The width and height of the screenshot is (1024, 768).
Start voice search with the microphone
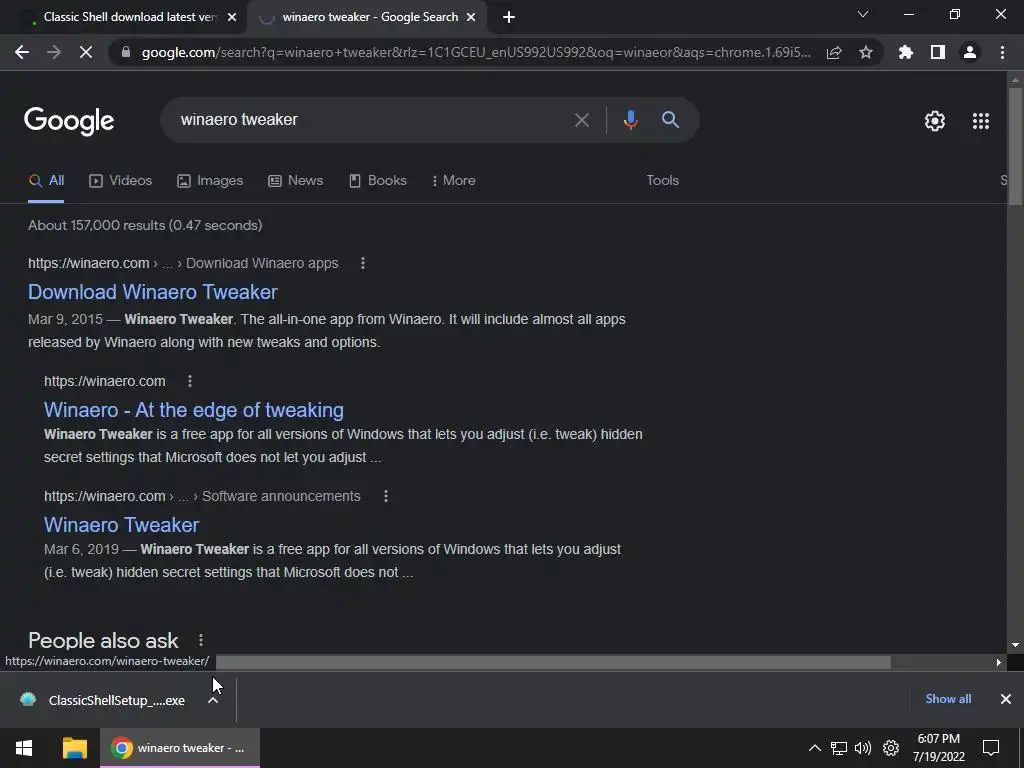coord(630,120)
